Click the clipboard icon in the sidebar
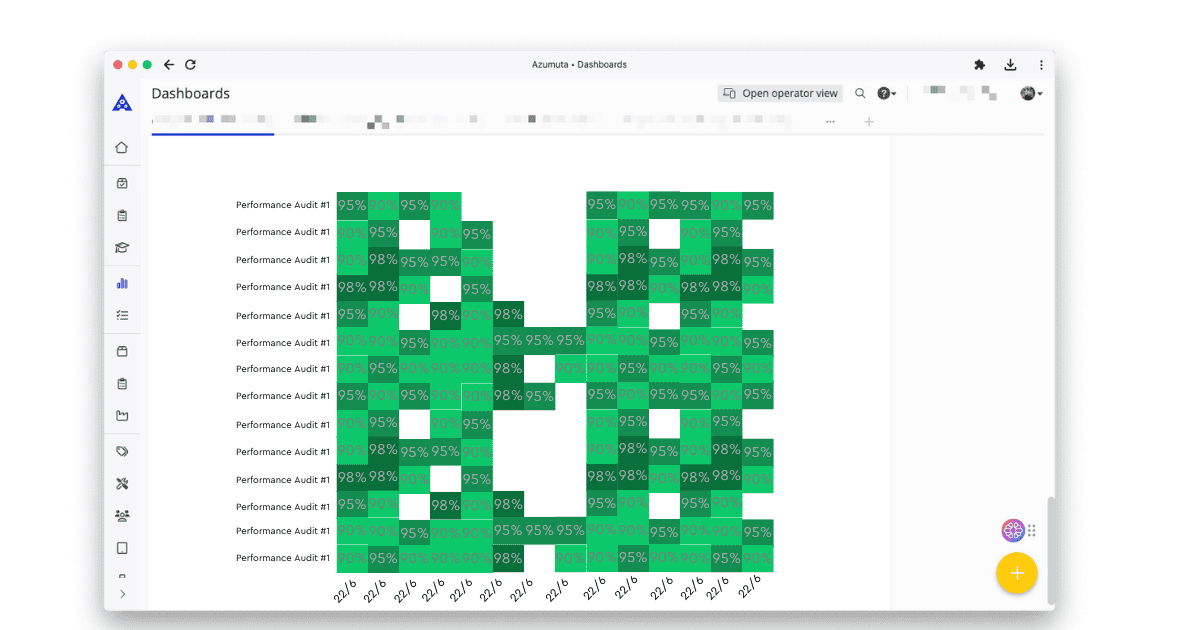This screenshot has width=1200, height=630. click(122, 215)
